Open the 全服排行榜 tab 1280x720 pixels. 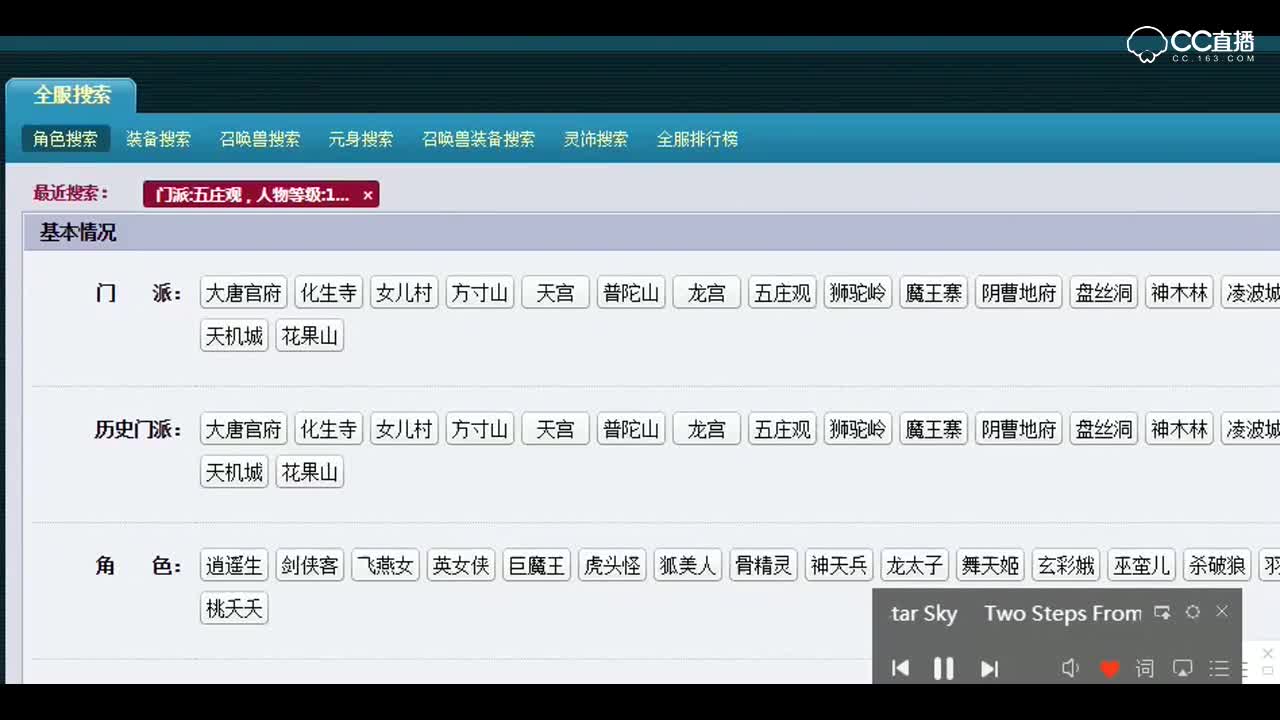click(697, 139)
